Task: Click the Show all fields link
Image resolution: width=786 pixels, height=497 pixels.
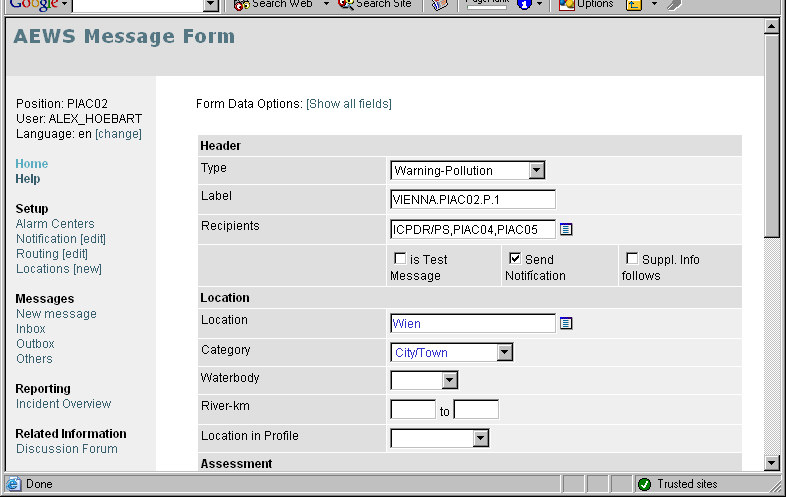Action: [349, 104]
